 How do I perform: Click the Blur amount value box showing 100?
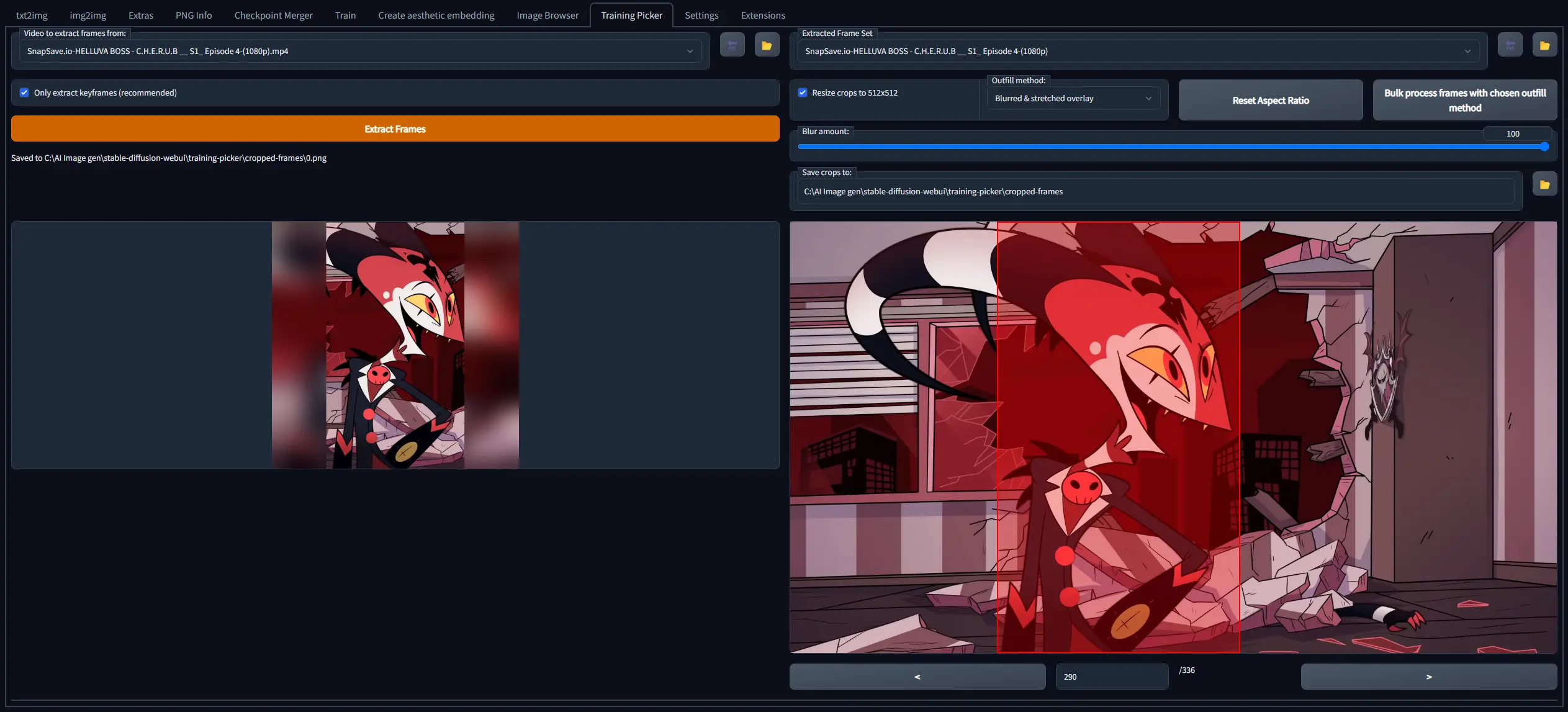click(x=1516, y=133)
